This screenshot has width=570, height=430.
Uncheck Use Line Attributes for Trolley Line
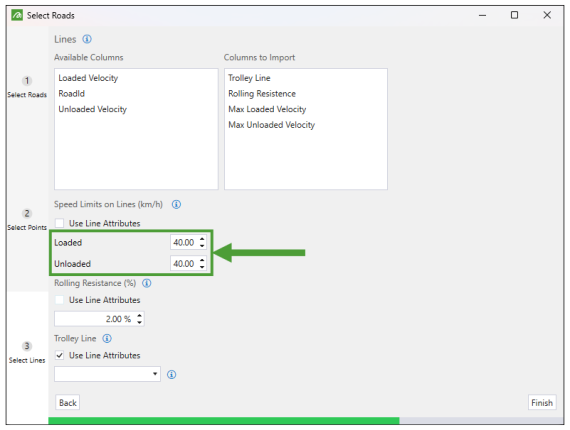(x=60, y=355)
